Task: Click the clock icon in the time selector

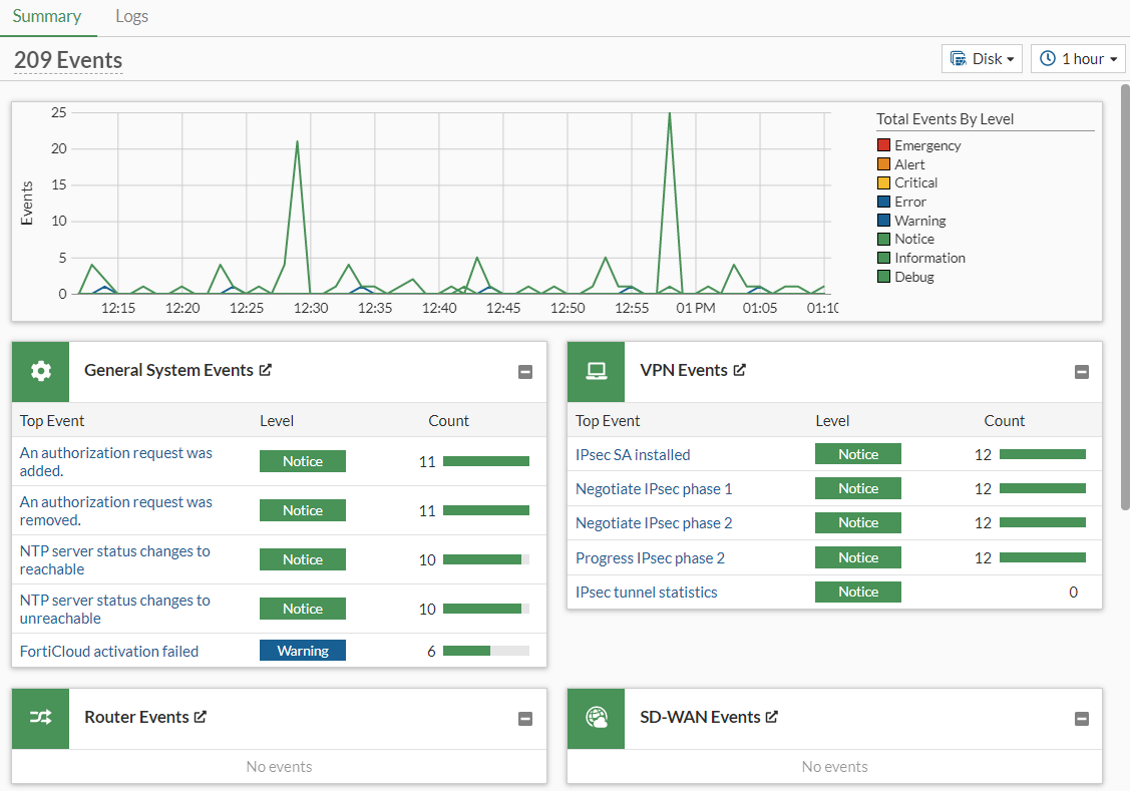Action: 1046,58
